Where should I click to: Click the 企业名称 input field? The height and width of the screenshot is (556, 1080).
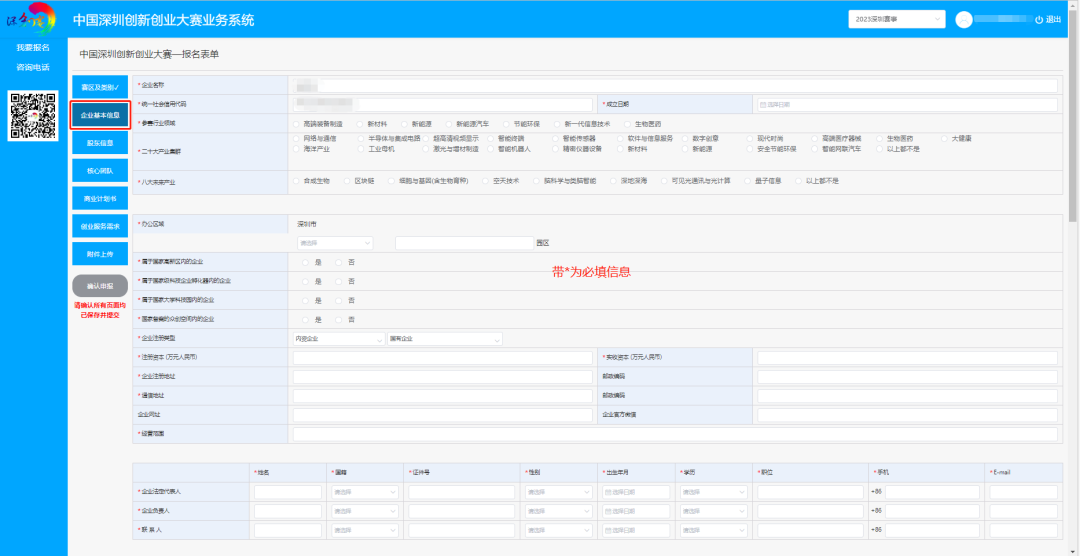tap(674, 85)
